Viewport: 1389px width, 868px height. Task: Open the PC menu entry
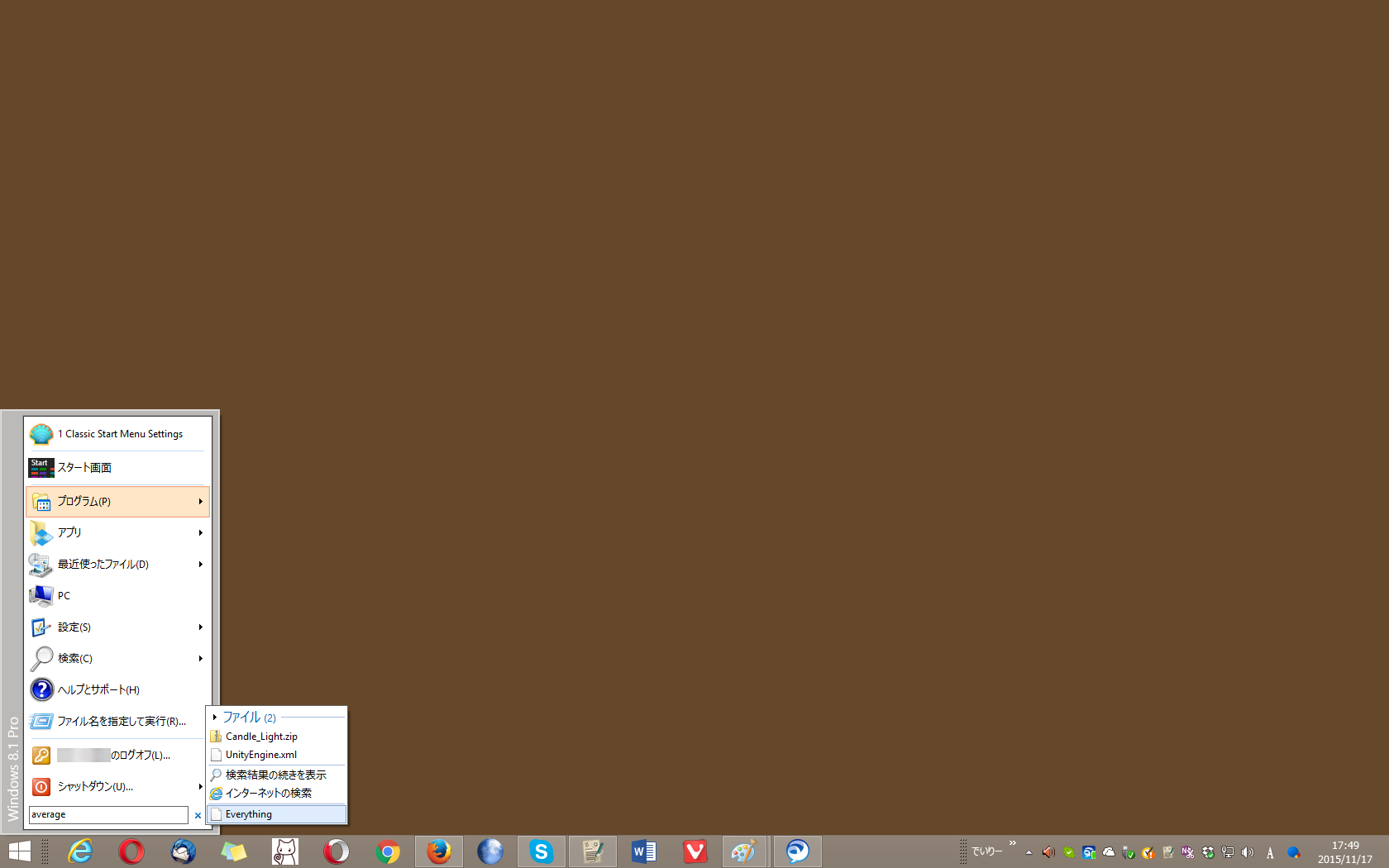pos(118,596)
